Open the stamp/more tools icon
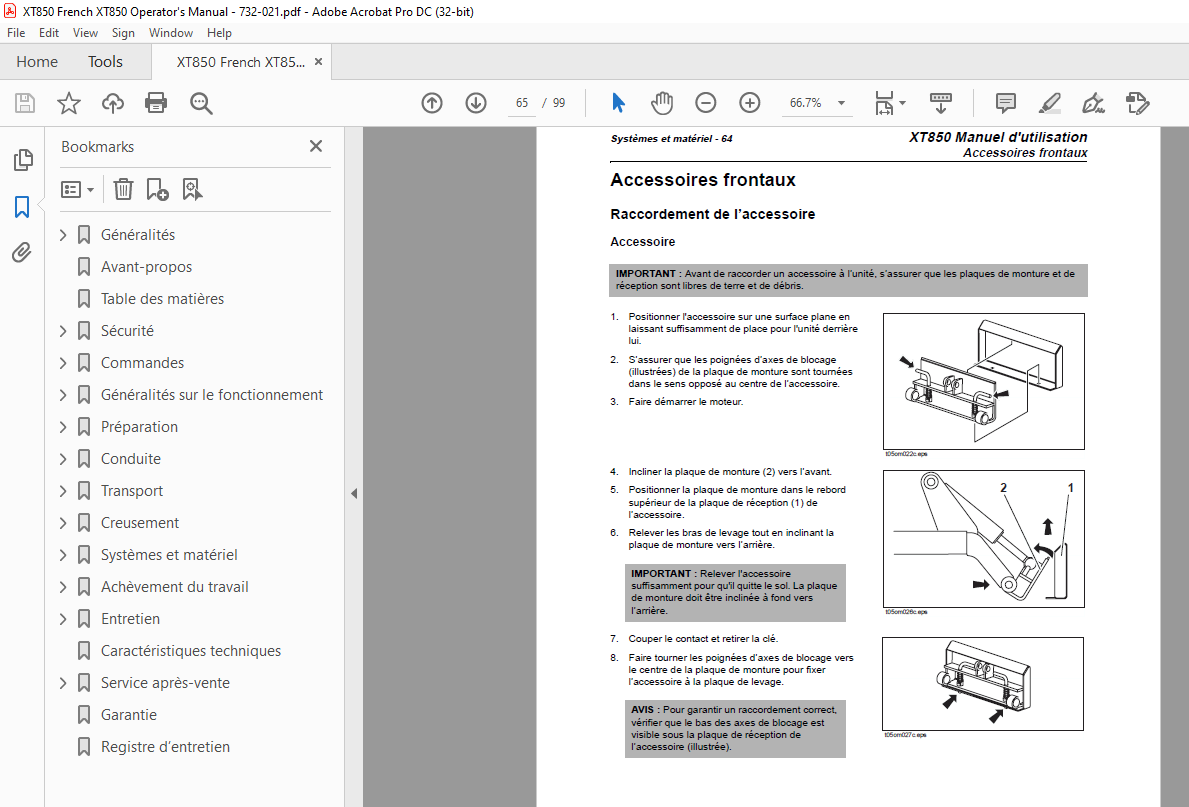1189x807 pixels. (x=1137, y=103)
